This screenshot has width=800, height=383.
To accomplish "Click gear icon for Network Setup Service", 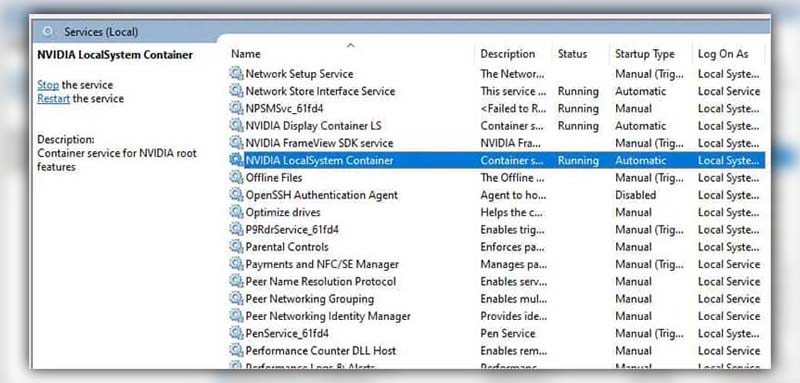I will pyautogui.click(x=236, y=74).
